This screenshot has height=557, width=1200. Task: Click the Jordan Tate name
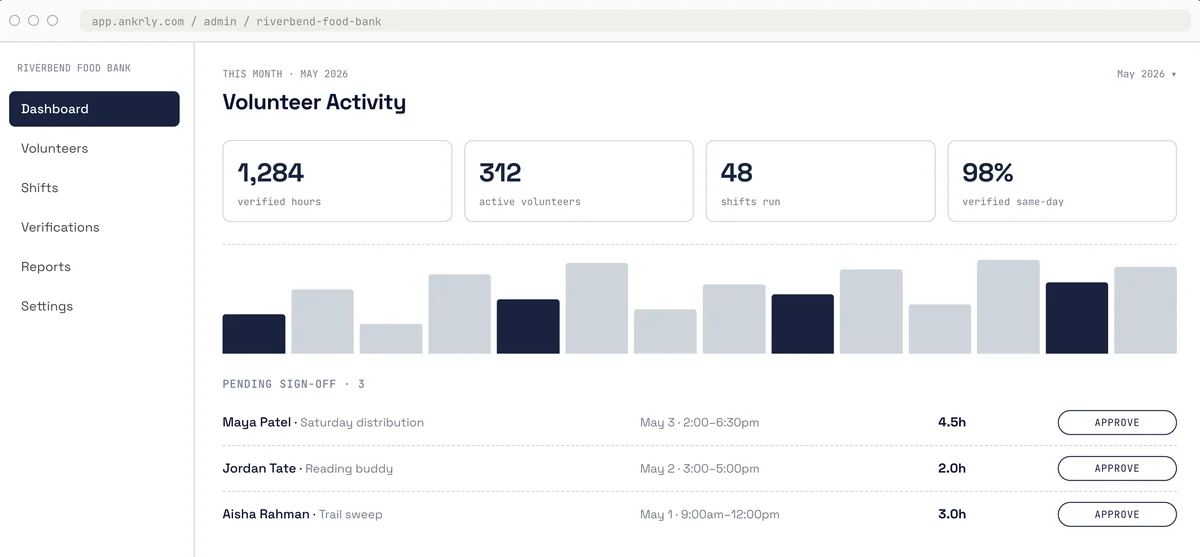(259, 468)
